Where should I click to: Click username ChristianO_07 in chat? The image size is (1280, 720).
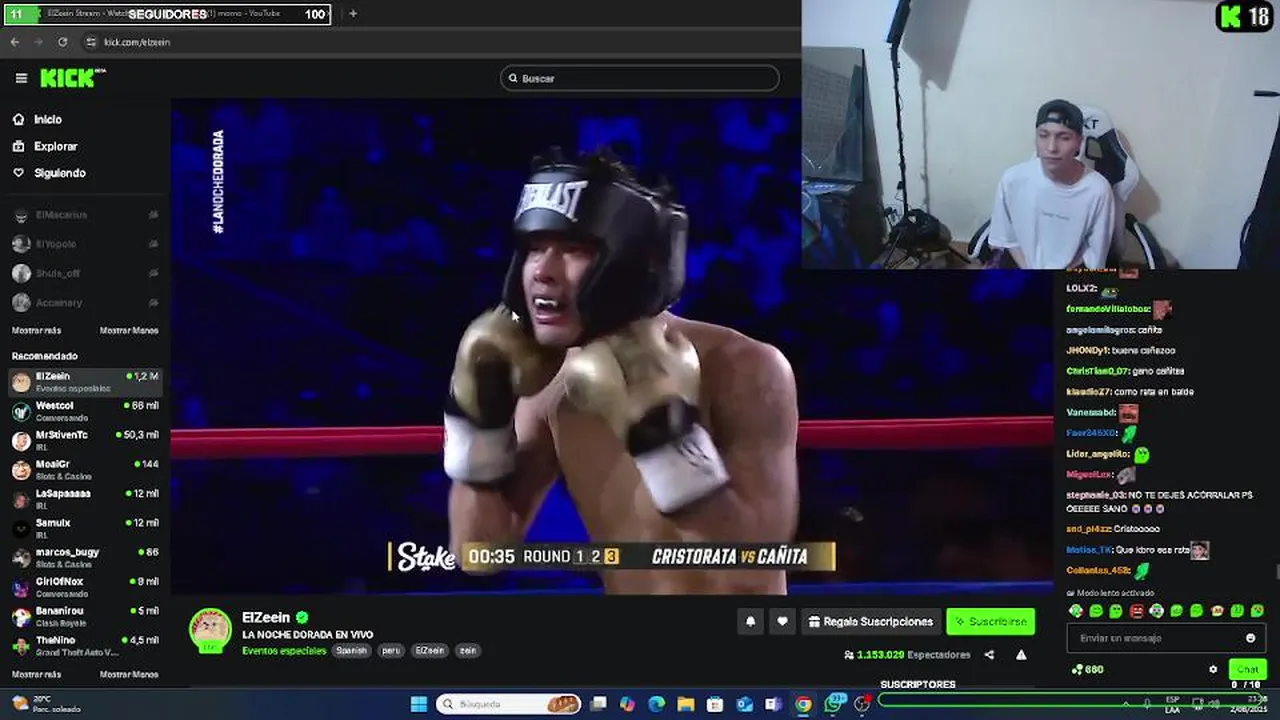(x=1097, y=371)
